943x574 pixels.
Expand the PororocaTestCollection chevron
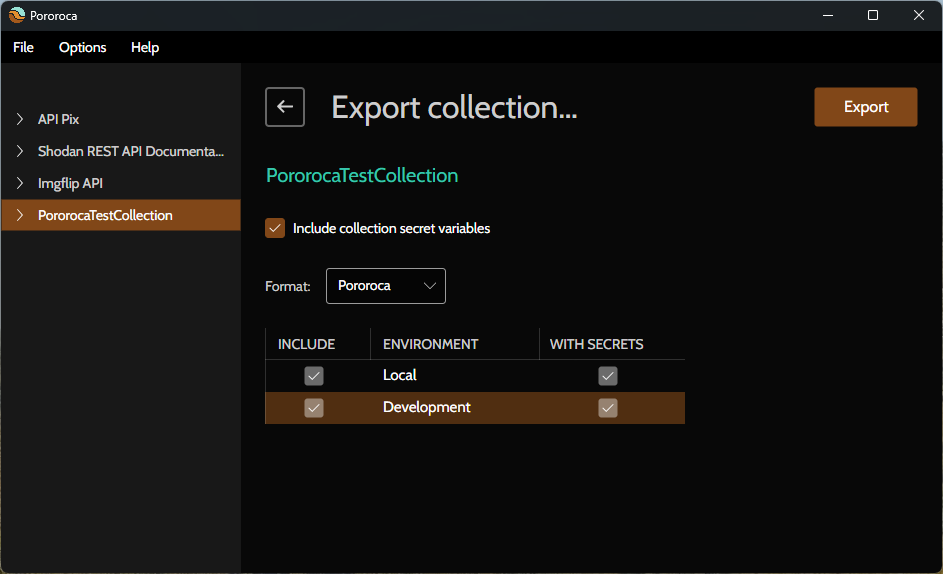click(20, 215)
